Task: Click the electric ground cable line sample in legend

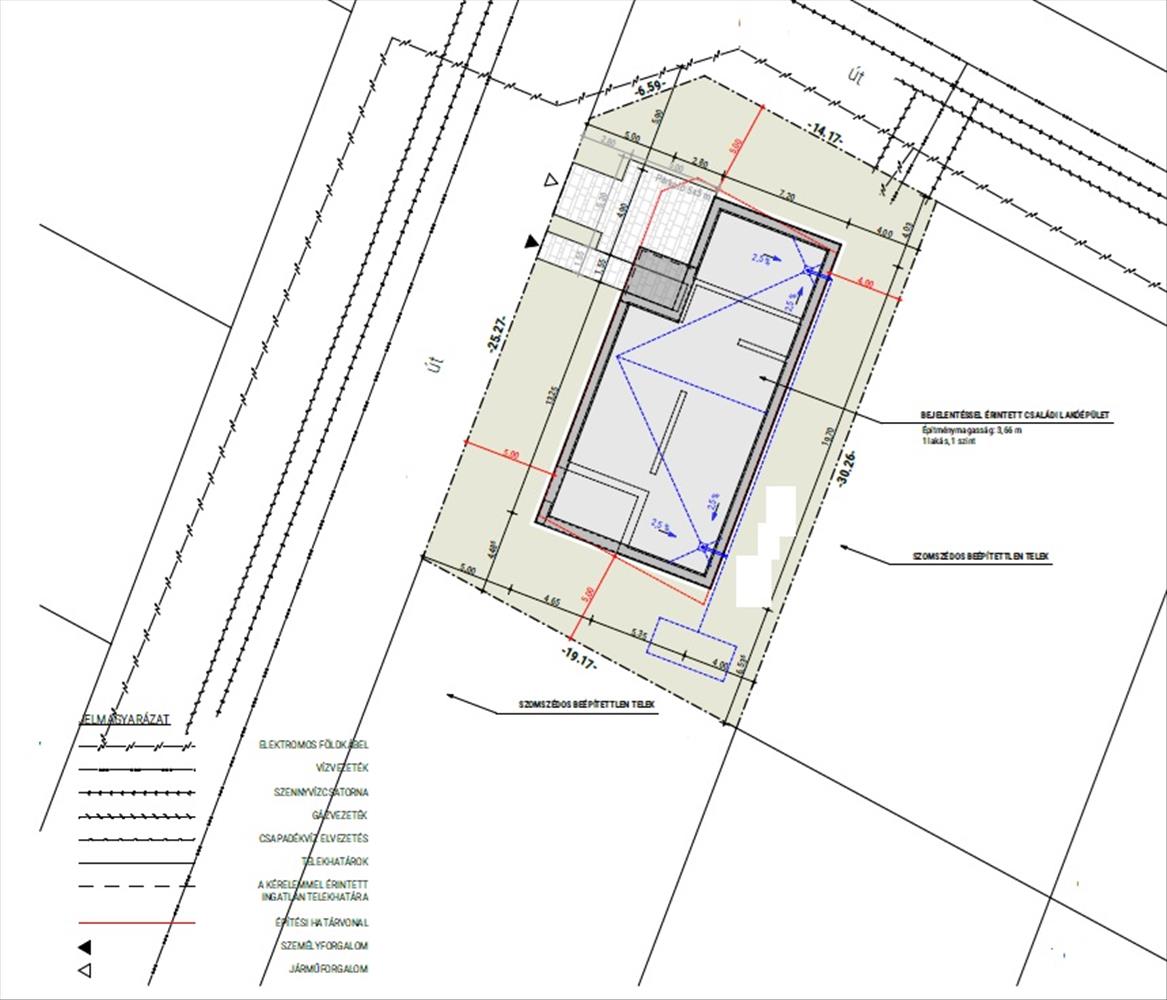Action: pyautogui.click(x=137, y=746)
